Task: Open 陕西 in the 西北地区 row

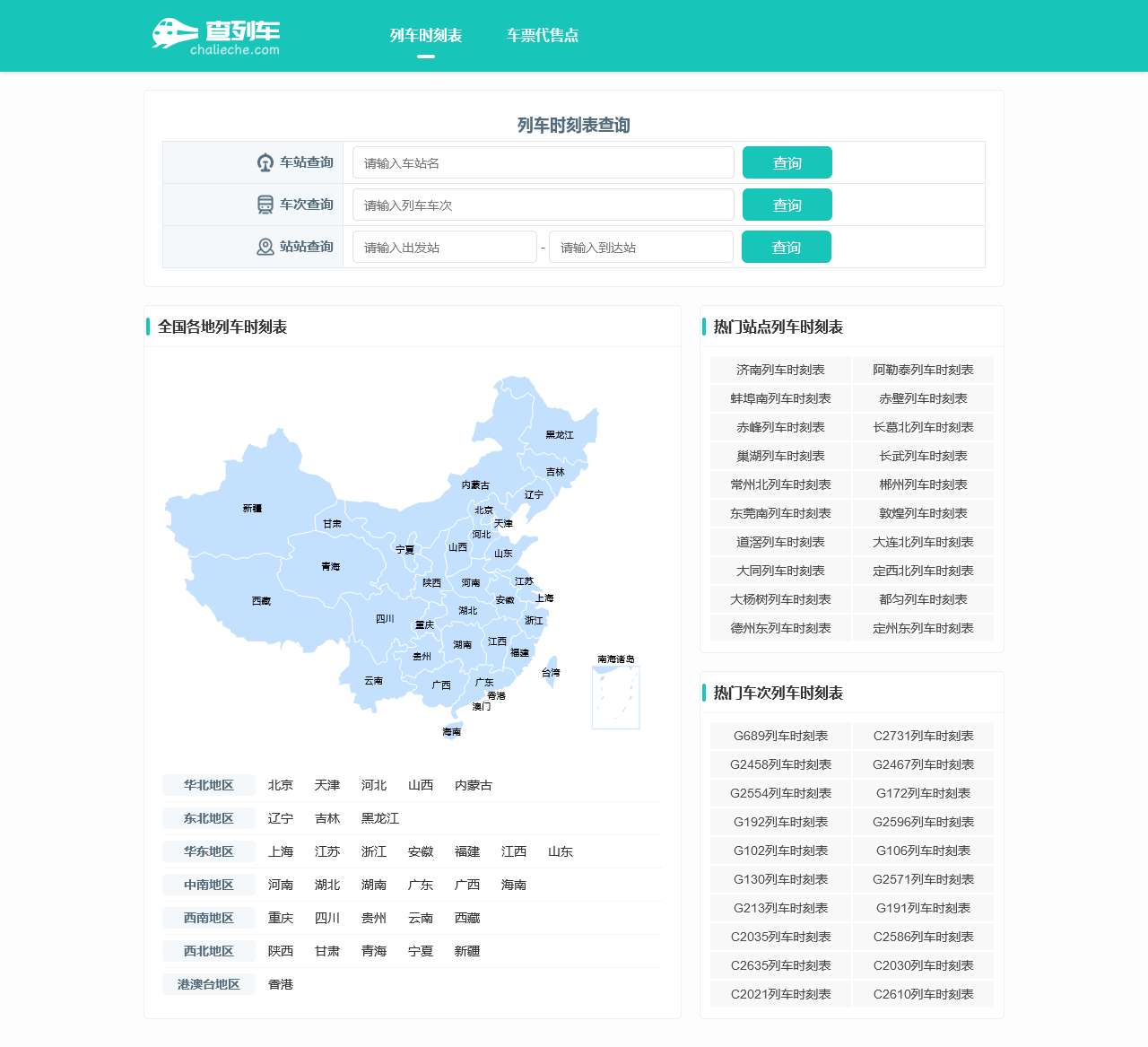Action: pos(281,951)
